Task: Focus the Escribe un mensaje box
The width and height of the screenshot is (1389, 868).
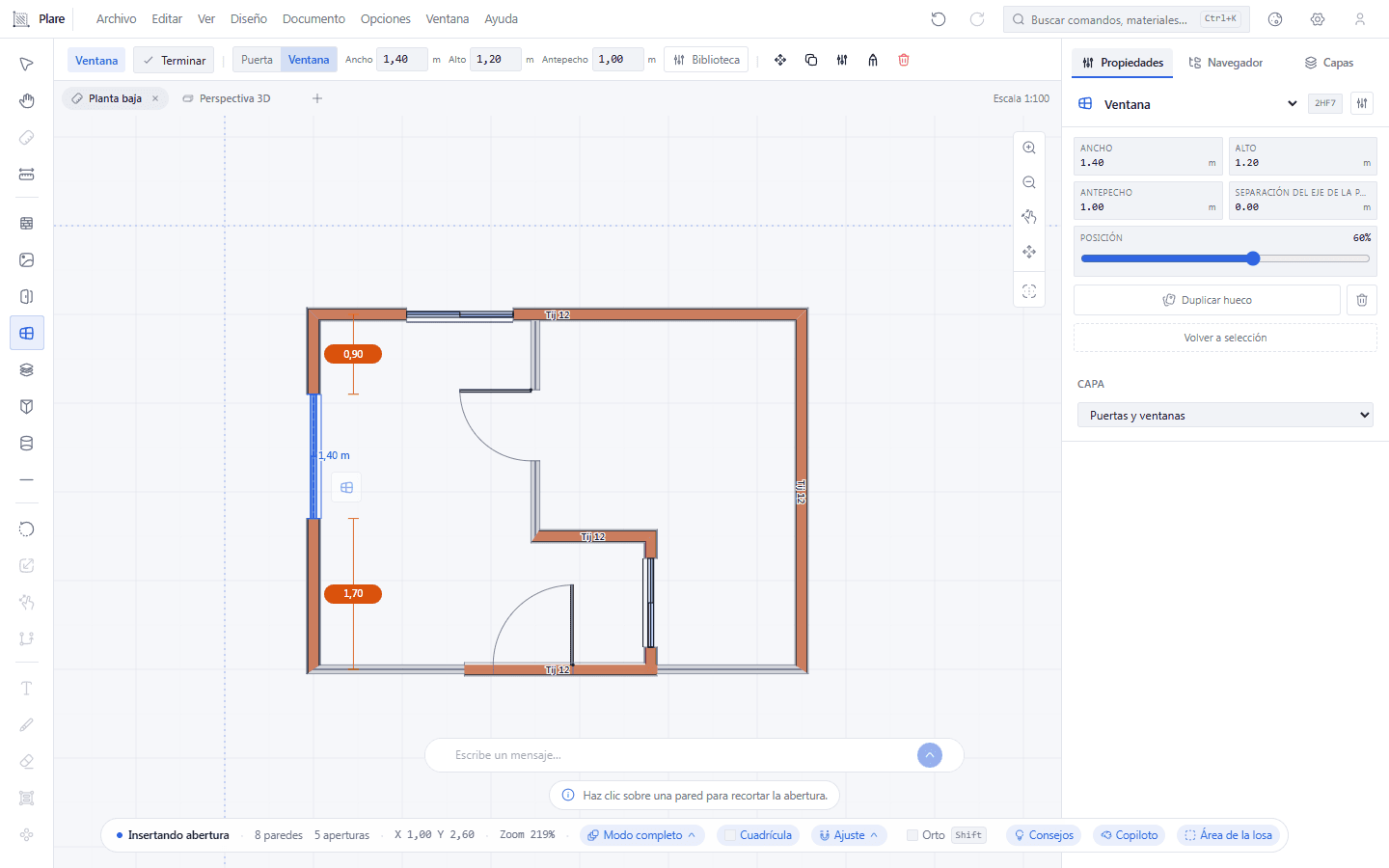Action: tap(680, 755)
